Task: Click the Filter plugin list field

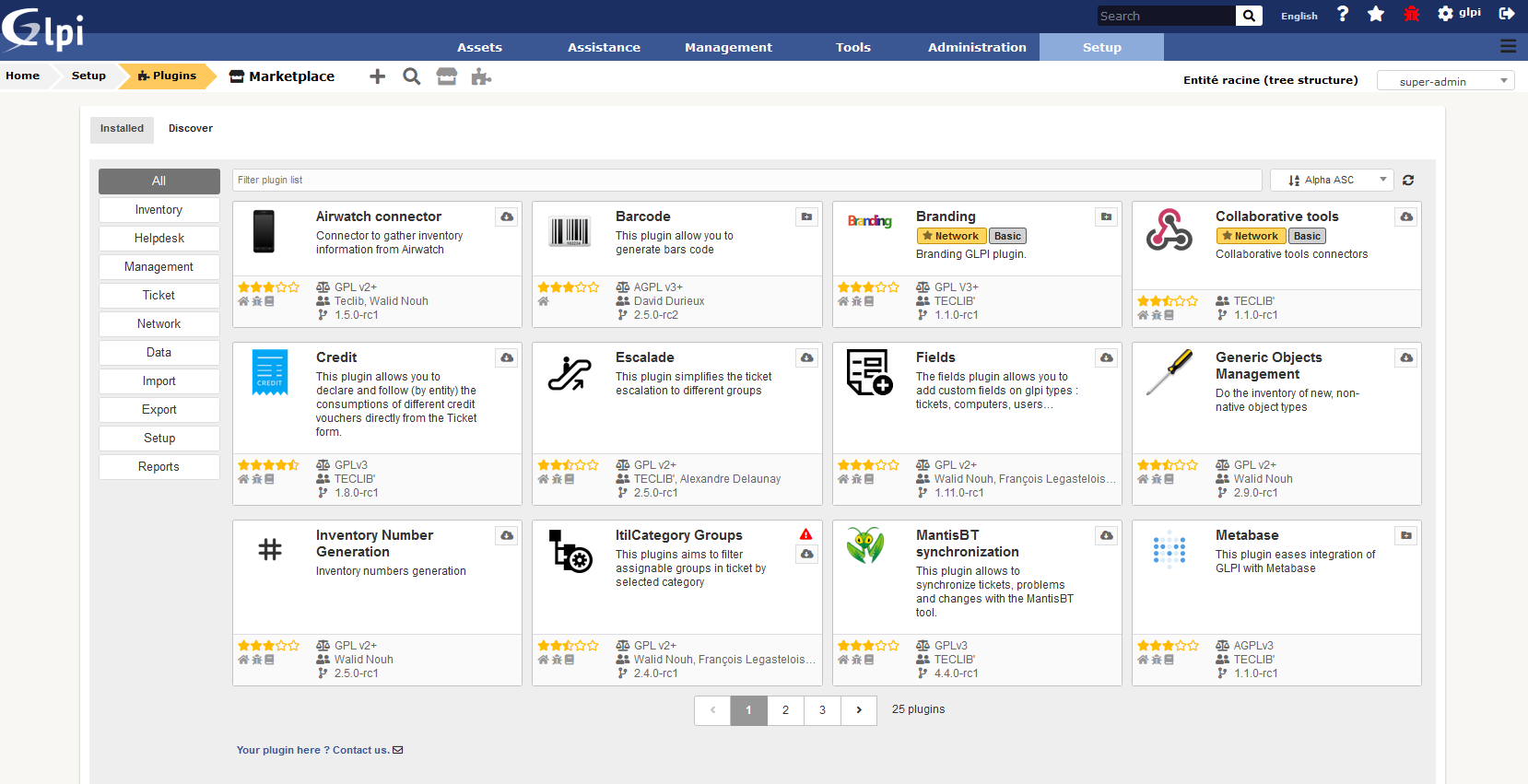Action: tap(746, 181)
